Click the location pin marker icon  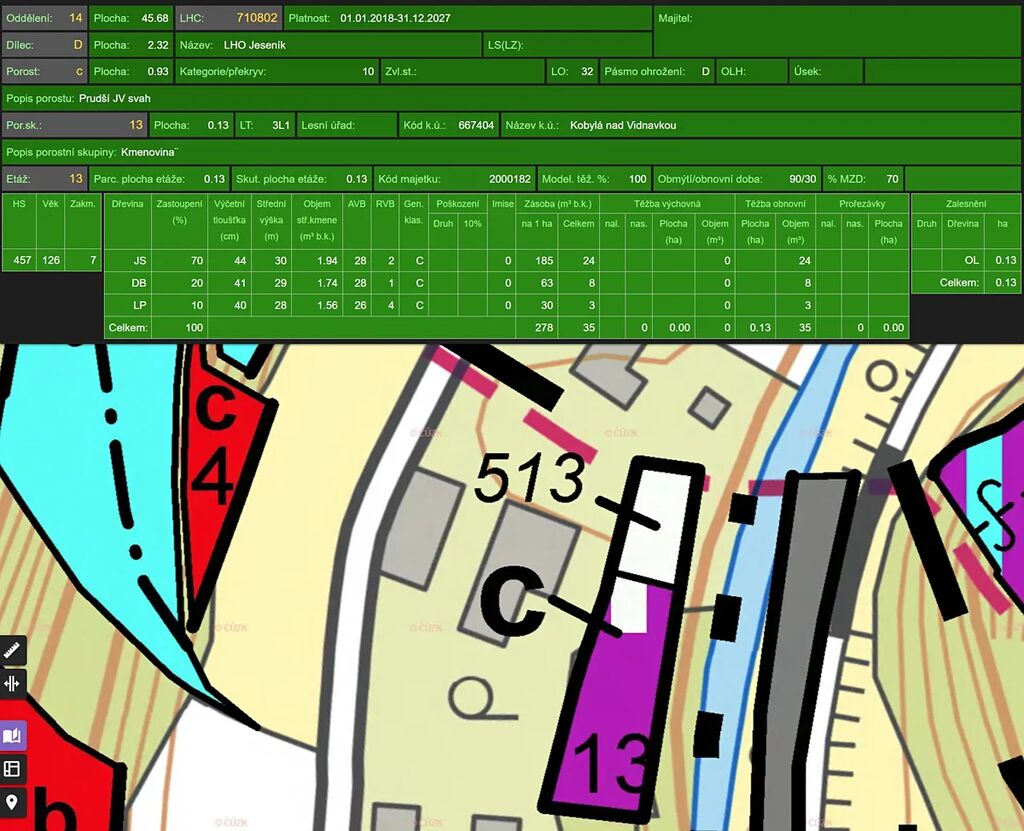(x=13, y=801)
